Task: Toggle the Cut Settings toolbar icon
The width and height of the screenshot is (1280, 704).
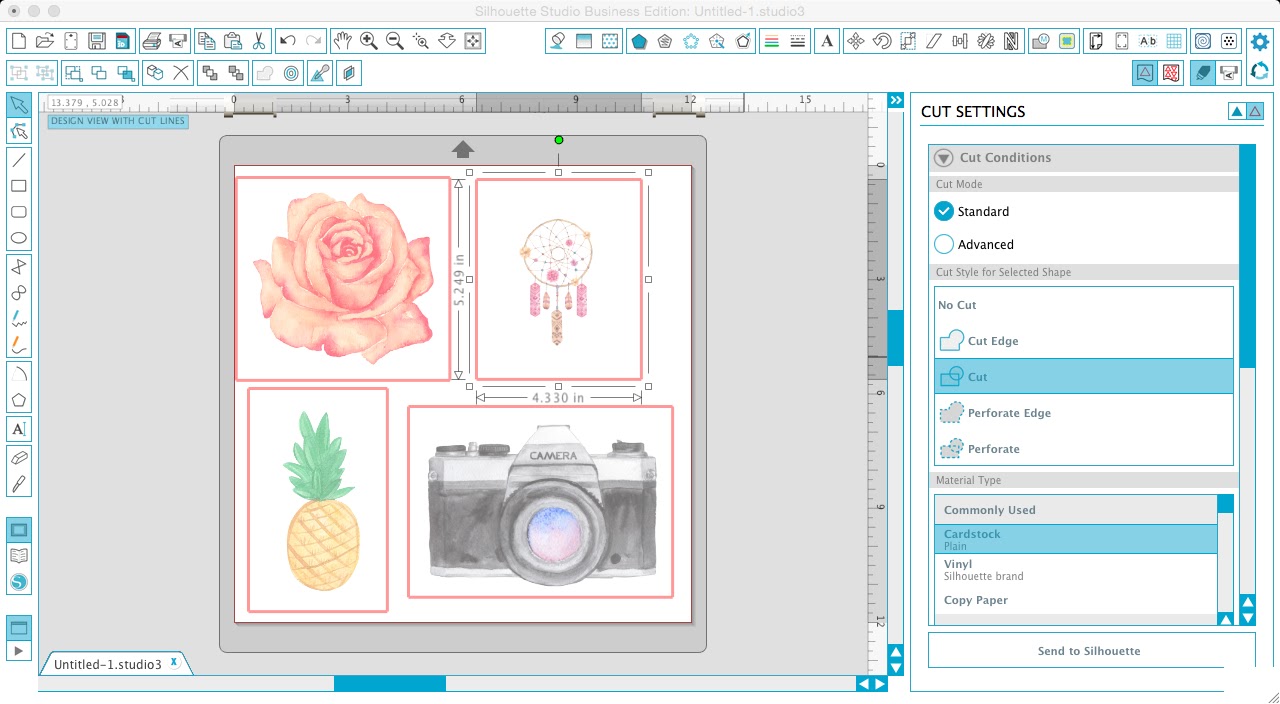Action: [1202, 72]
